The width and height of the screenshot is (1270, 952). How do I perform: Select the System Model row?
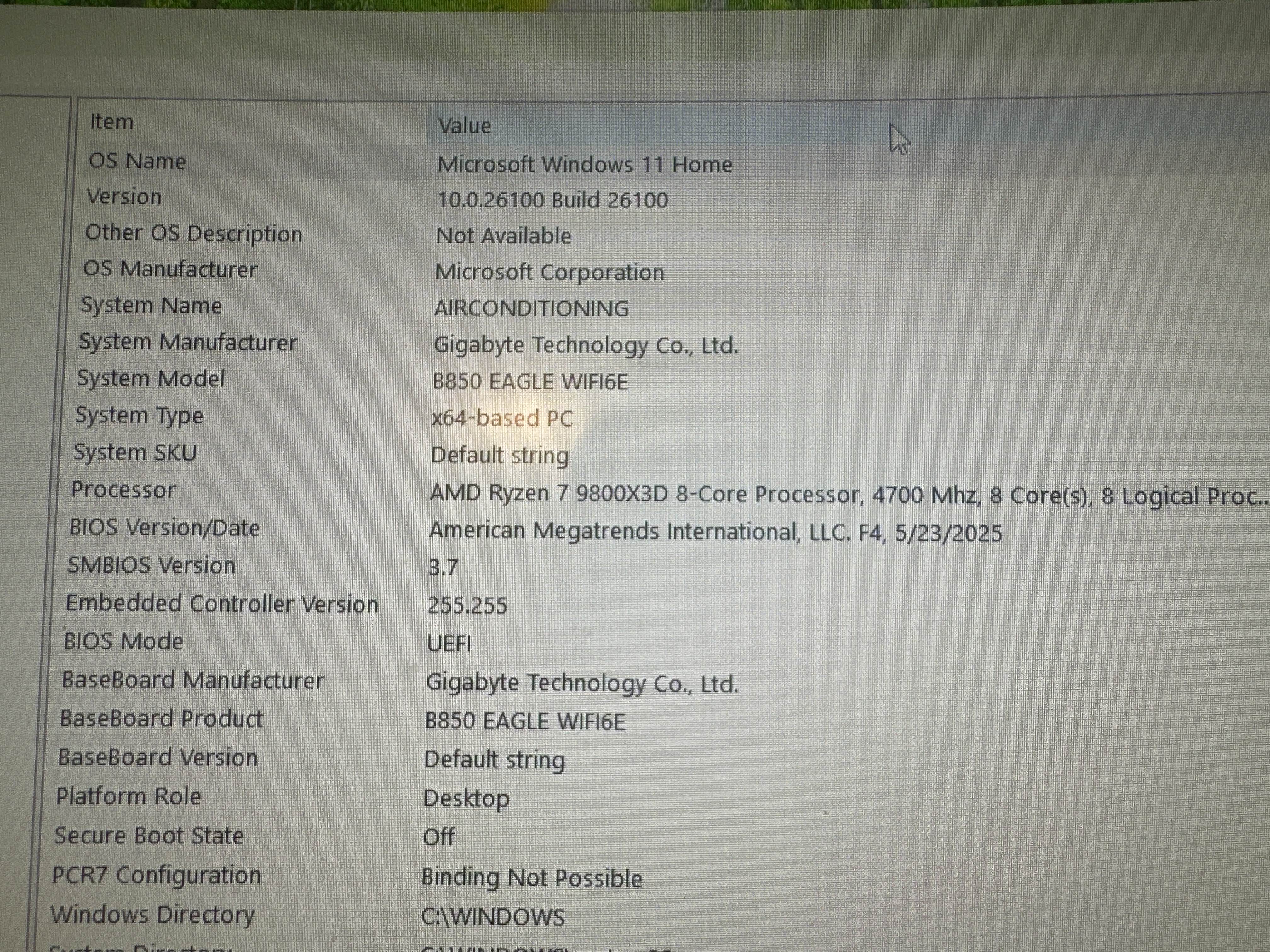point(151,379)
